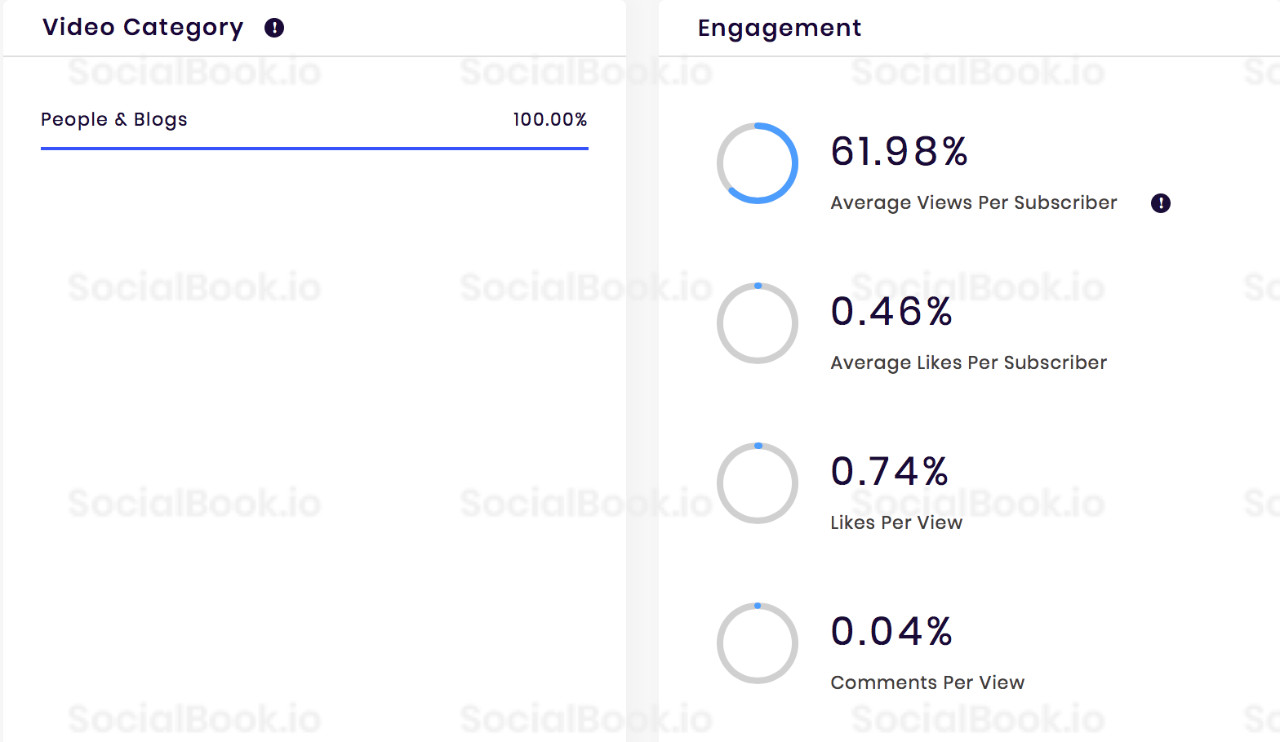The height and width of the screenshot is (742, 1280).
Task: Click the Video Category info icon
Action: [x=274, y=28]
